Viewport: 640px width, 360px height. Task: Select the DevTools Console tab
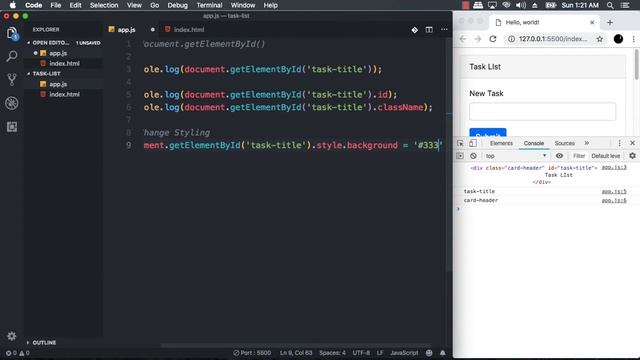coord(534,143)
